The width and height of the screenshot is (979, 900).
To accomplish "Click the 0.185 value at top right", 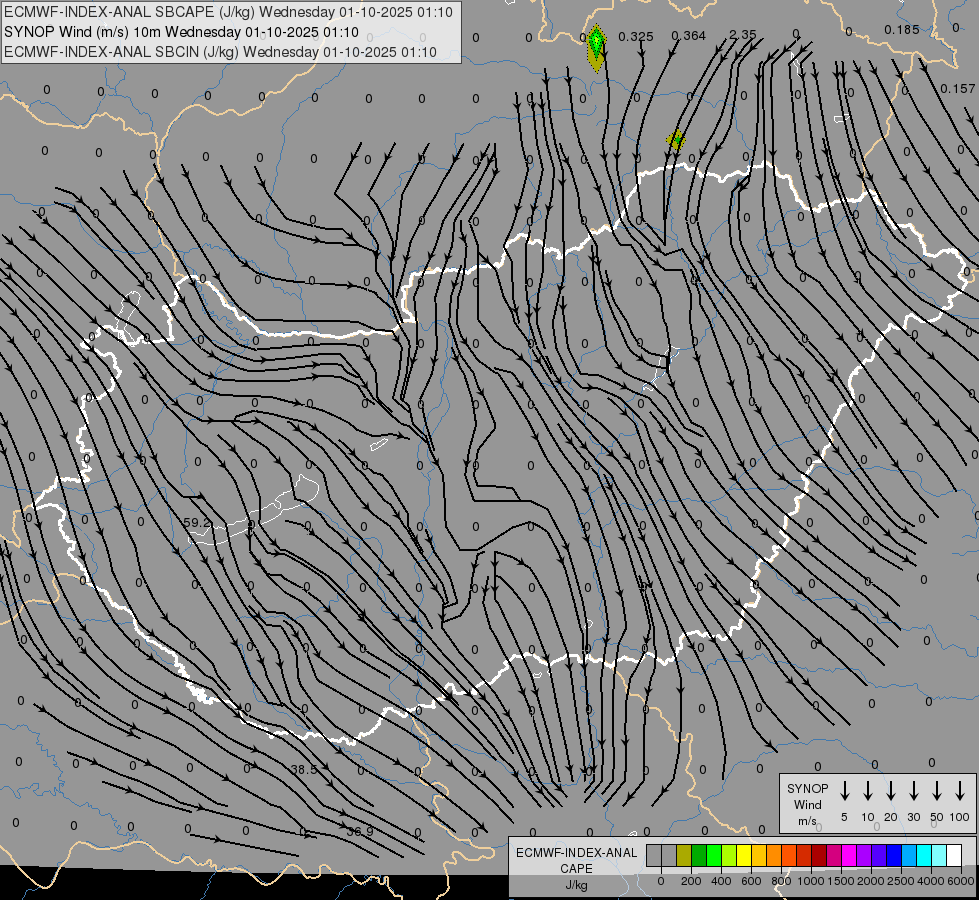I will 901,30.
